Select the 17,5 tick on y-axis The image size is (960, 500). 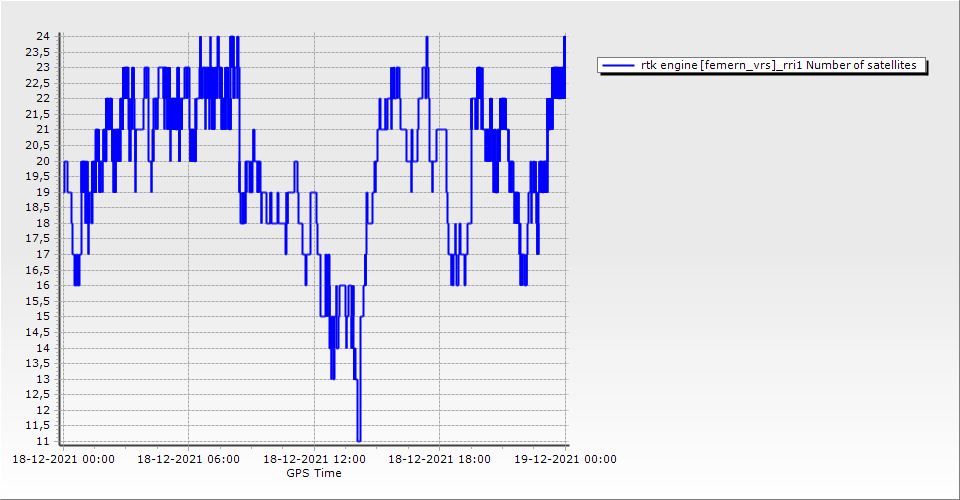click(x=40, y=239)
